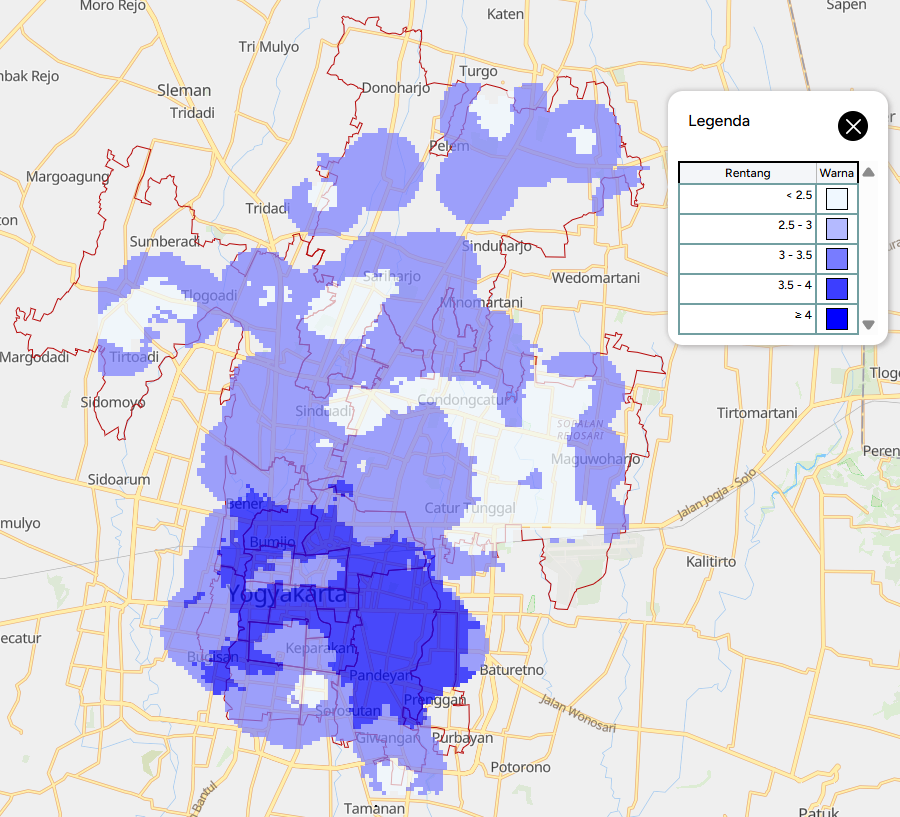Click the Condongcatur map label

463,400
